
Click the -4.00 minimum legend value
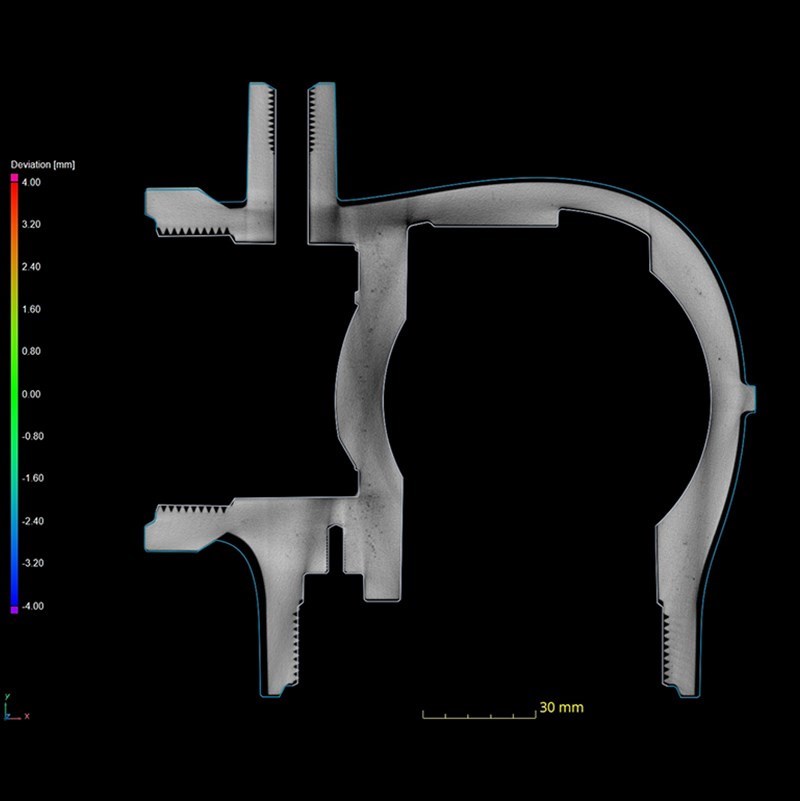tap(33, 606)
